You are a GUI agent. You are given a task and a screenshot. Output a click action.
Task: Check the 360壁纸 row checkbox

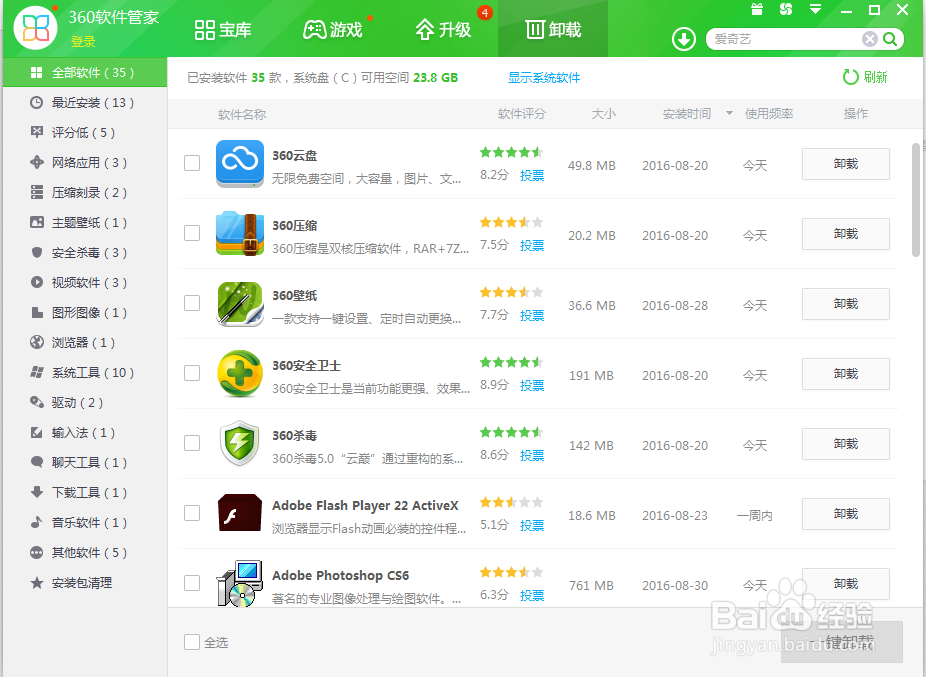point(192,303)
